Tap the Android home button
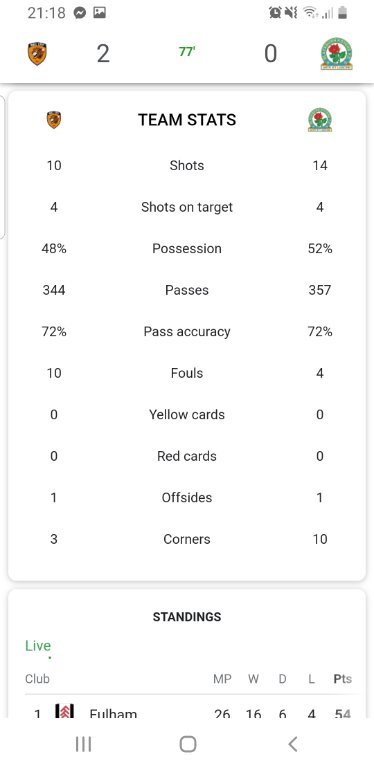This screenshot has height=768, width=374. 188,744
